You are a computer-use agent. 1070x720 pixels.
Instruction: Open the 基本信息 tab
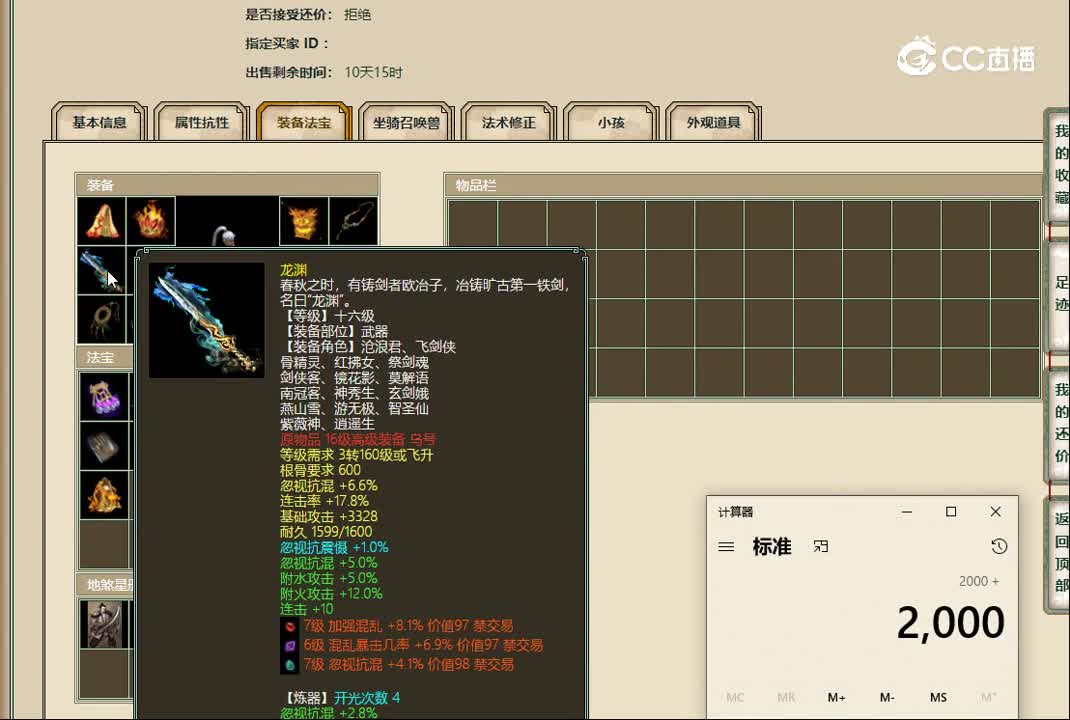click(x=100, y=122)
